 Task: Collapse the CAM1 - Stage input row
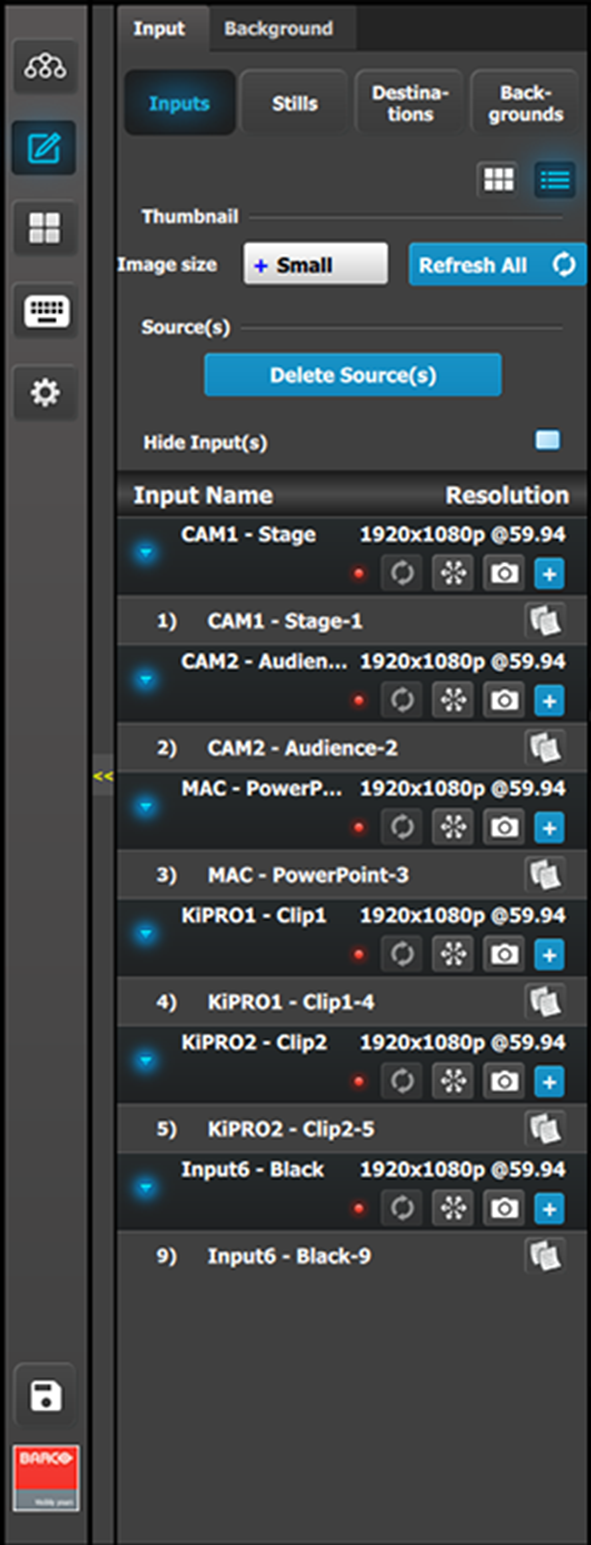tap(147, 552)
